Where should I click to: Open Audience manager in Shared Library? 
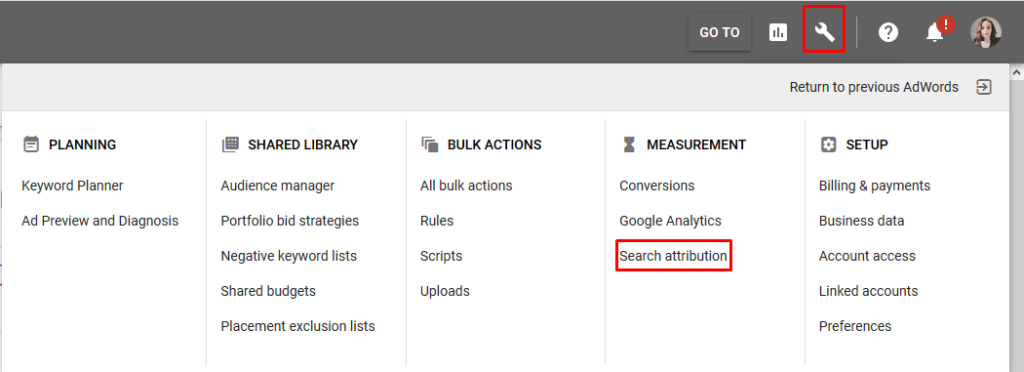[278, 185]
